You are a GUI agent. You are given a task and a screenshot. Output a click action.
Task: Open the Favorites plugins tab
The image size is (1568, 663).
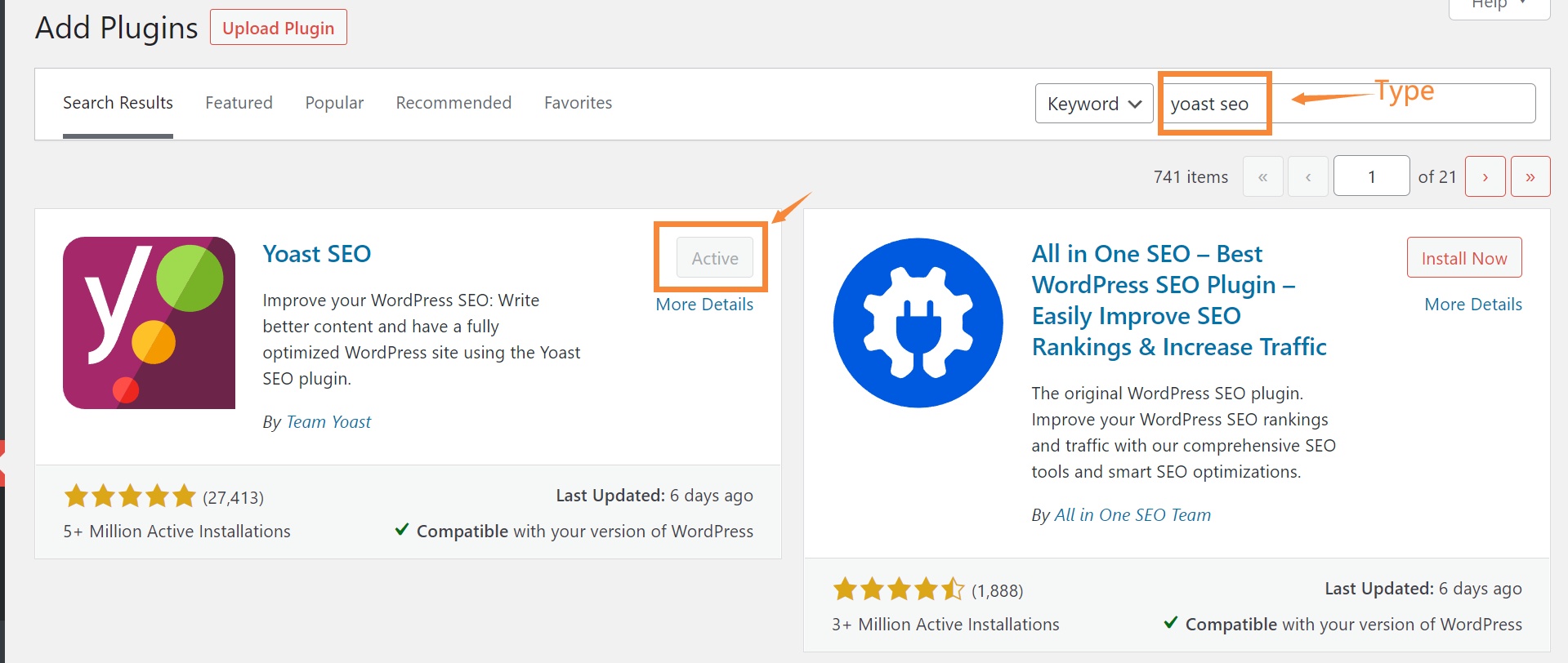pos(578,103)
